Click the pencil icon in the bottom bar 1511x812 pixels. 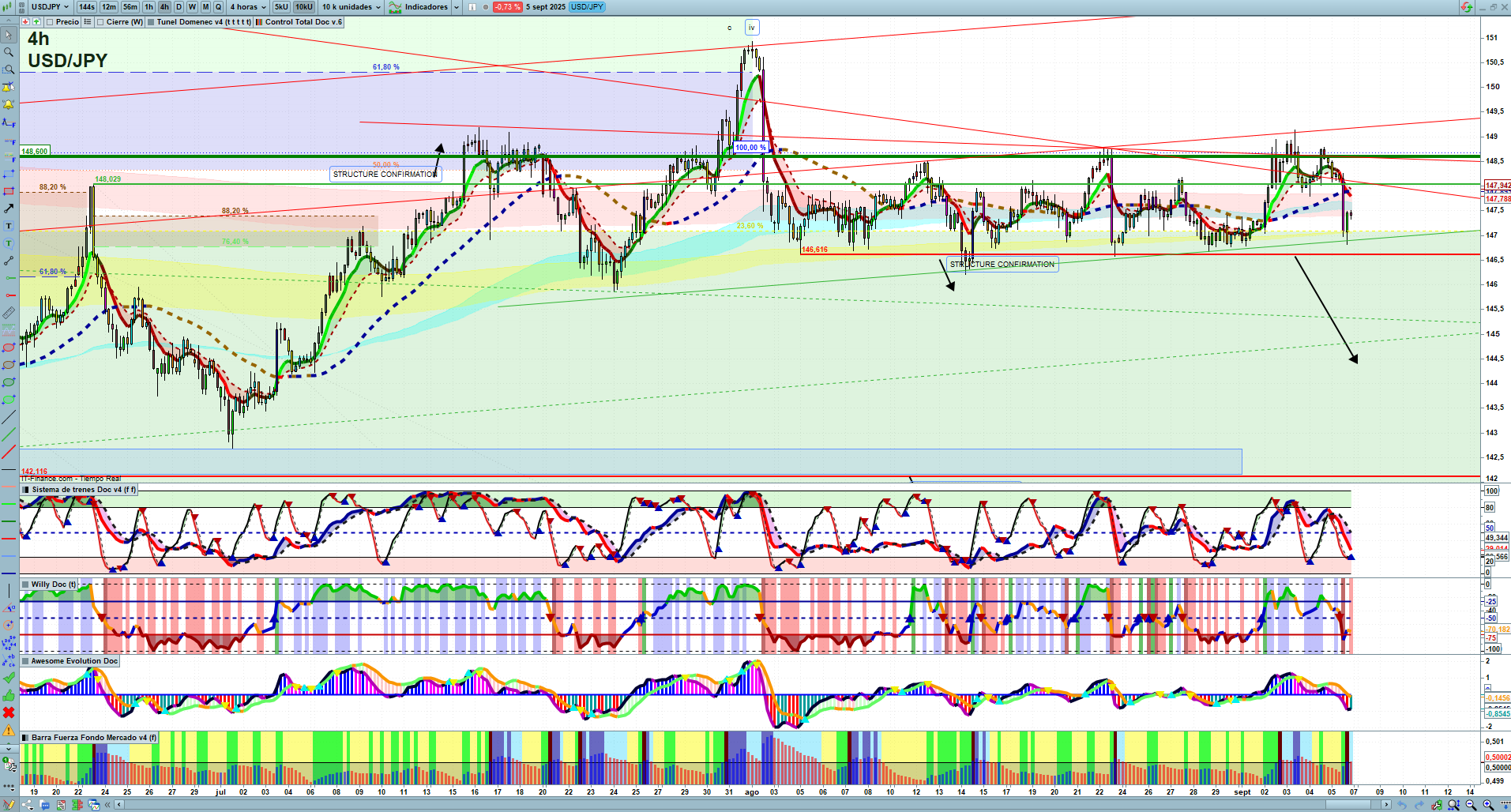pos(9,805)
